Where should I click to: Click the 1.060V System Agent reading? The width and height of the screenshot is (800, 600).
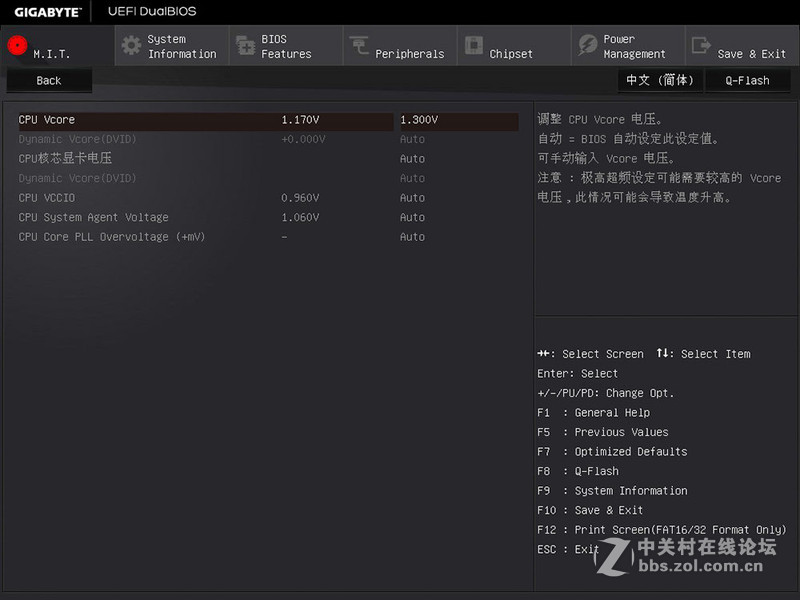click(x=301, y=217)
